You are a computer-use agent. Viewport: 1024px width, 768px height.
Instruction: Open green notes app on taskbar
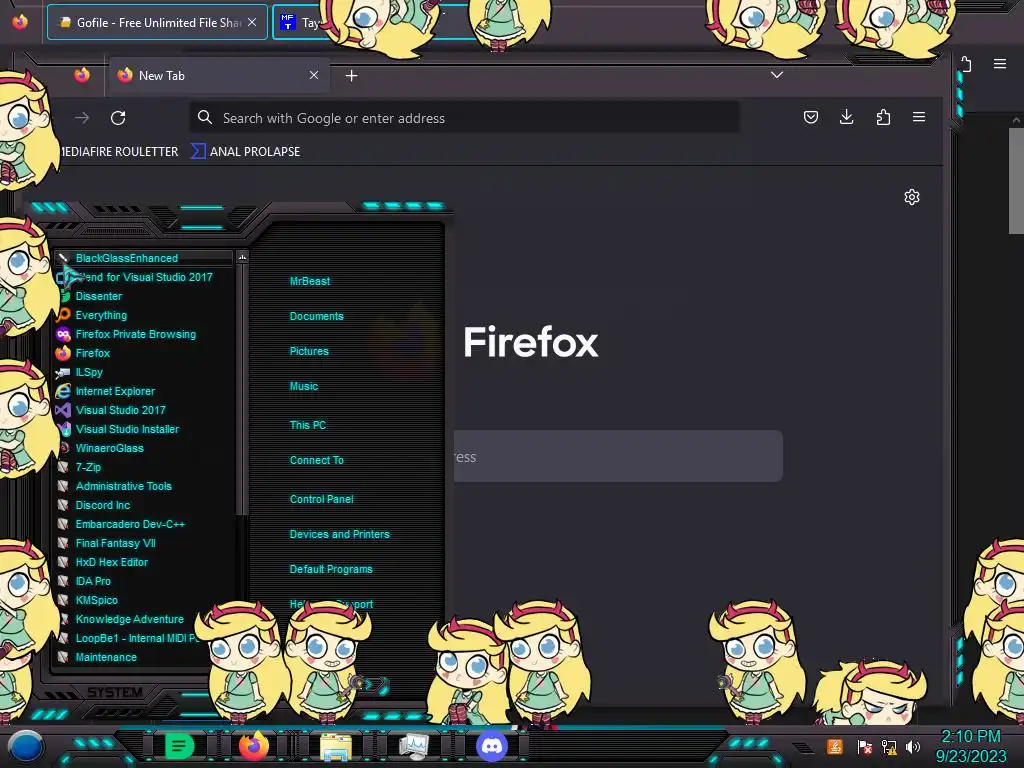(179, 746)
